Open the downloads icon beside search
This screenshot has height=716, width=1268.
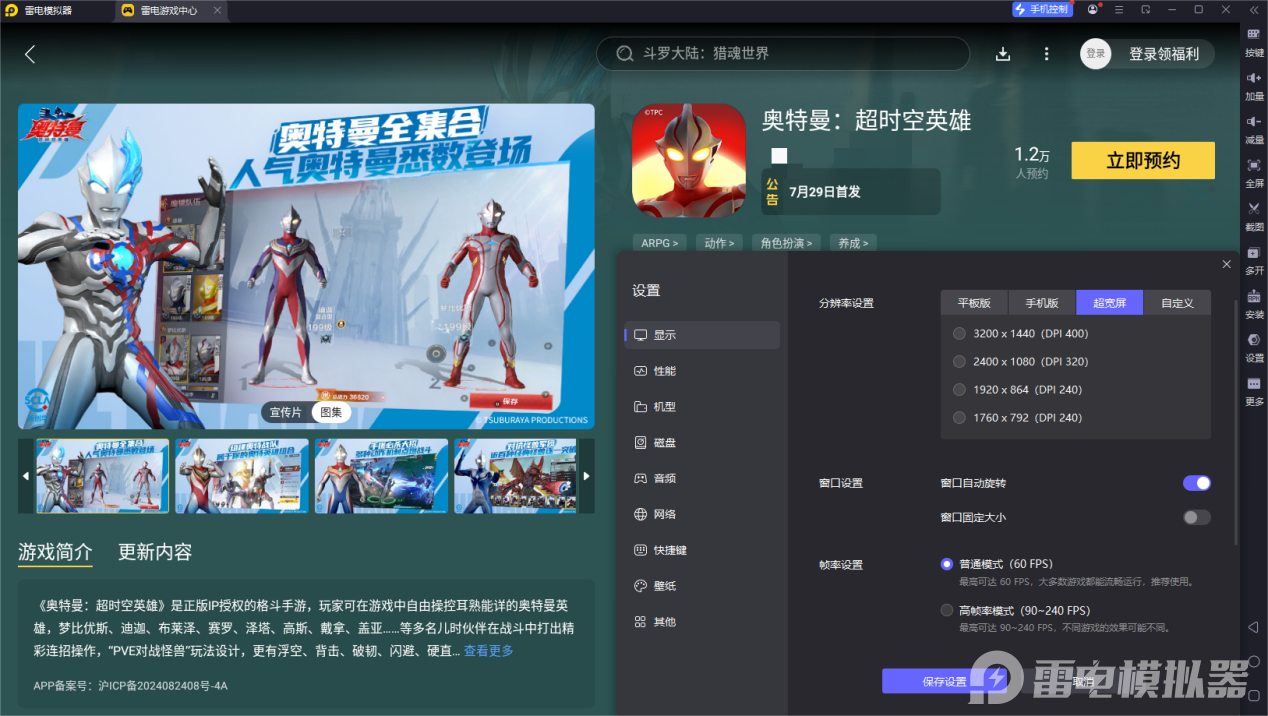pos(1003,54)
